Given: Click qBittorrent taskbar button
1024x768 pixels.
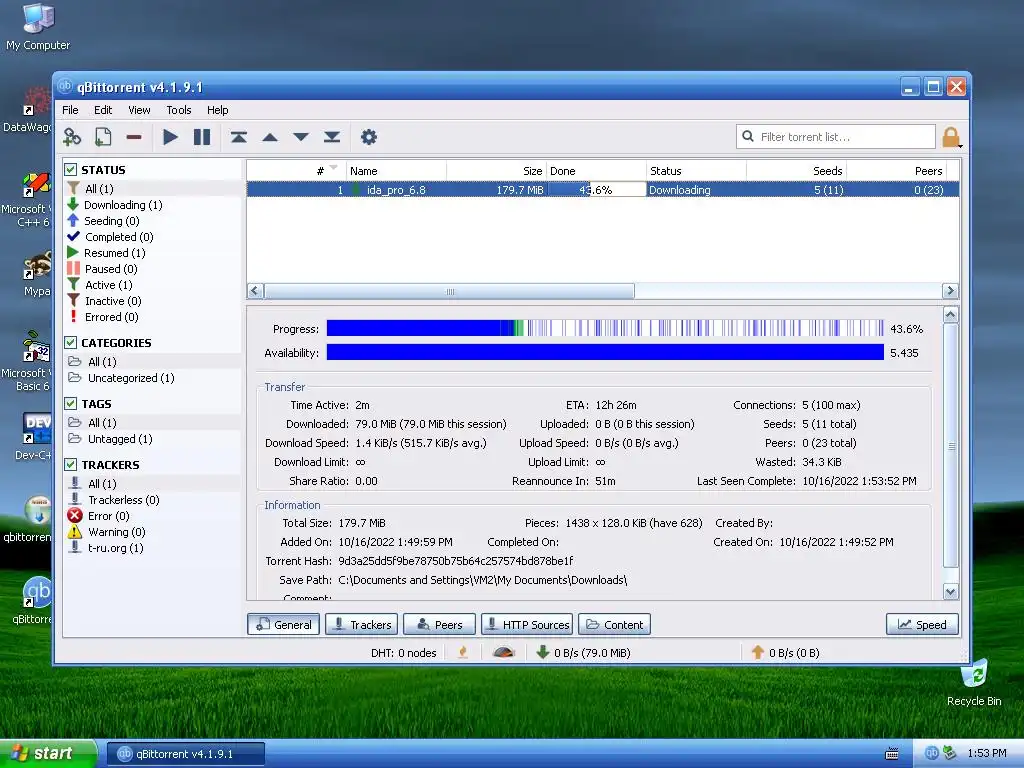Looking at the screenshot, I should point(186,754).
